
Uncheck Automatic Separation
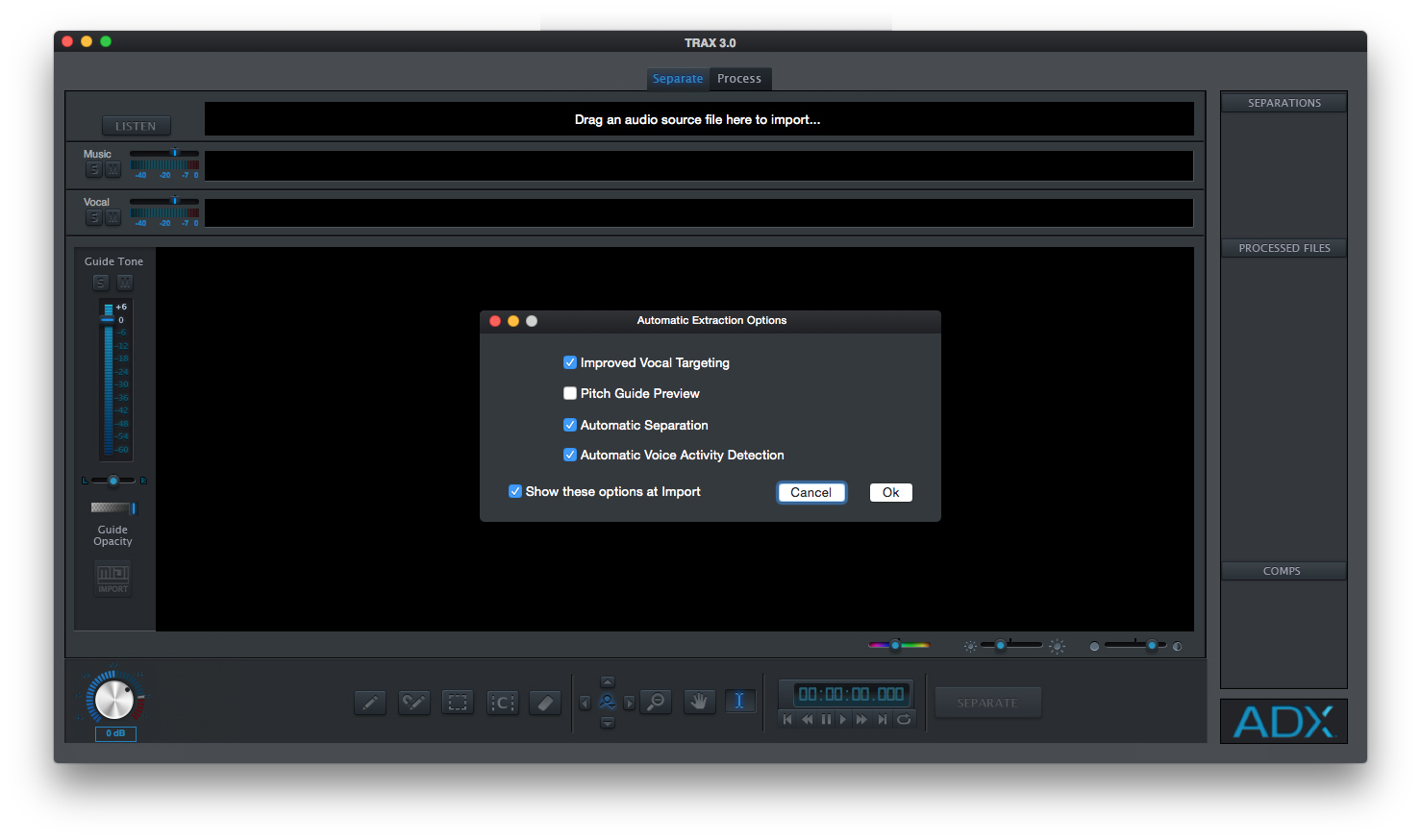tap(570, 425)
